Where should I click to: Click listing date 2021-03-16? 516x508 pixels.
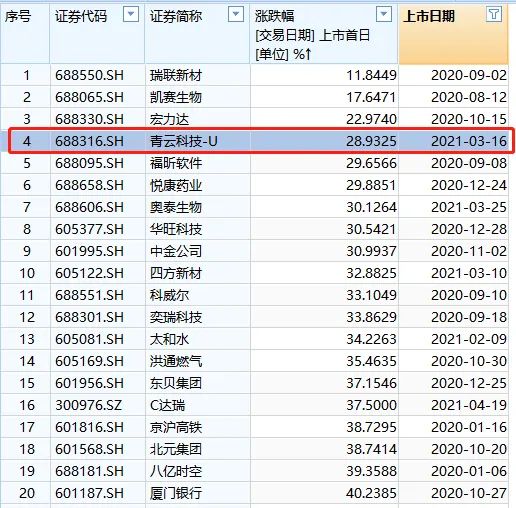click(469, 141)
